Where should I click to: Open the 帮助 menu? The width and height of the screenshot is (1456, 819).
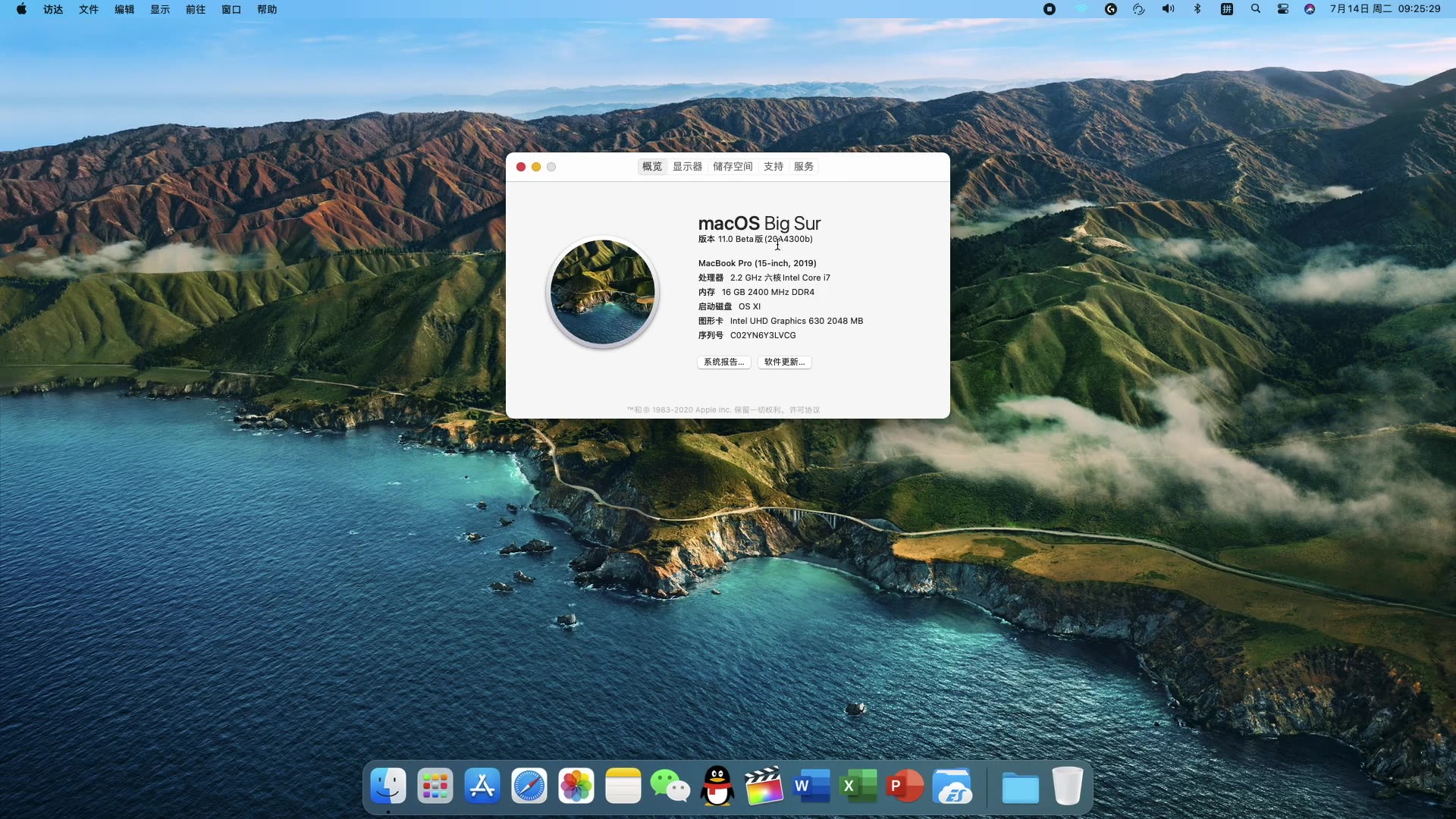point(267,9)
